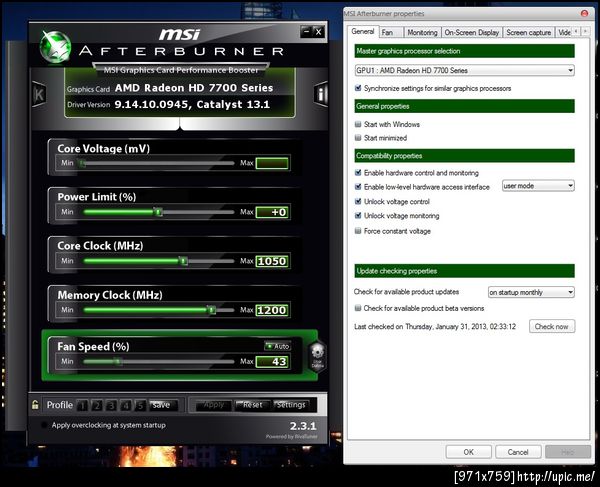
Task: Open the user mode dropdown
Action: (x=538, y=186)
